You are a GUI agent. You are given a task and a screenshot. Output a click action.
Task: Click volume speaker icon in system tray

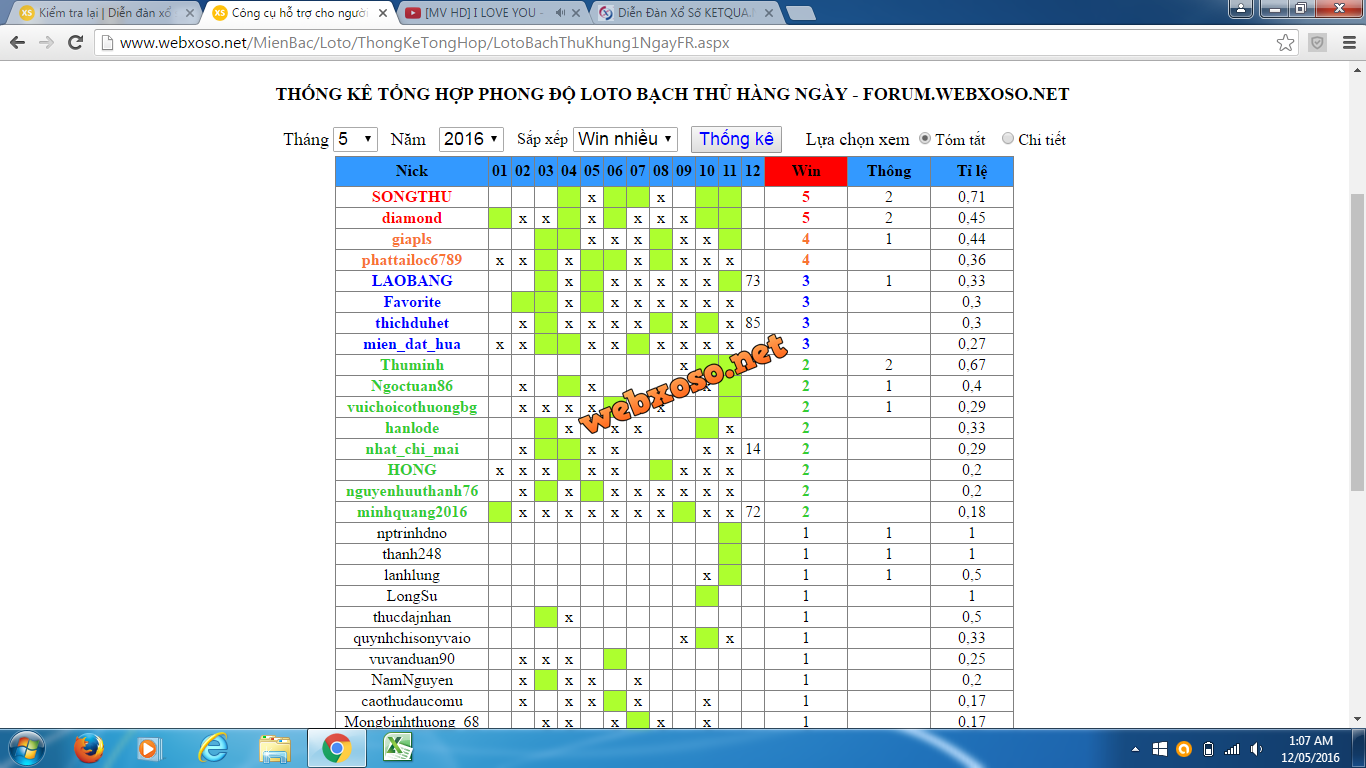click(x=1256, y=749)
